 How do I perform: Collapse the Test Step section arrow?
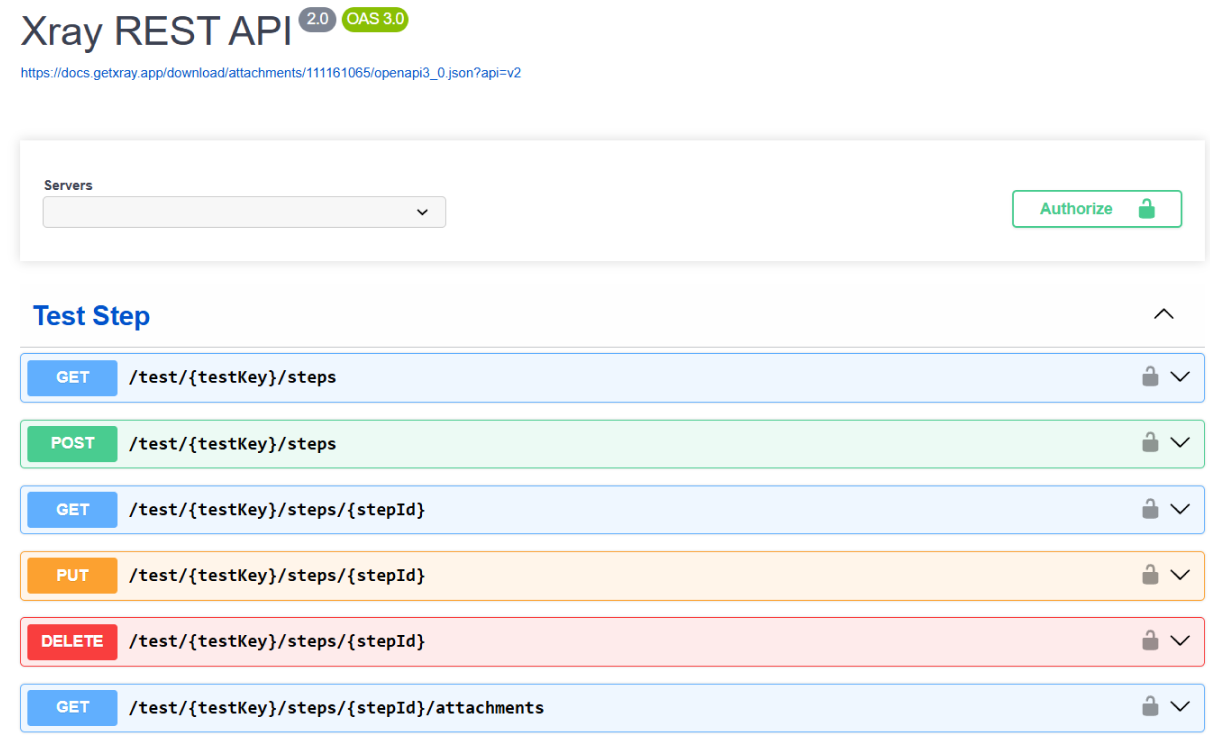(x=1163, y=314)
